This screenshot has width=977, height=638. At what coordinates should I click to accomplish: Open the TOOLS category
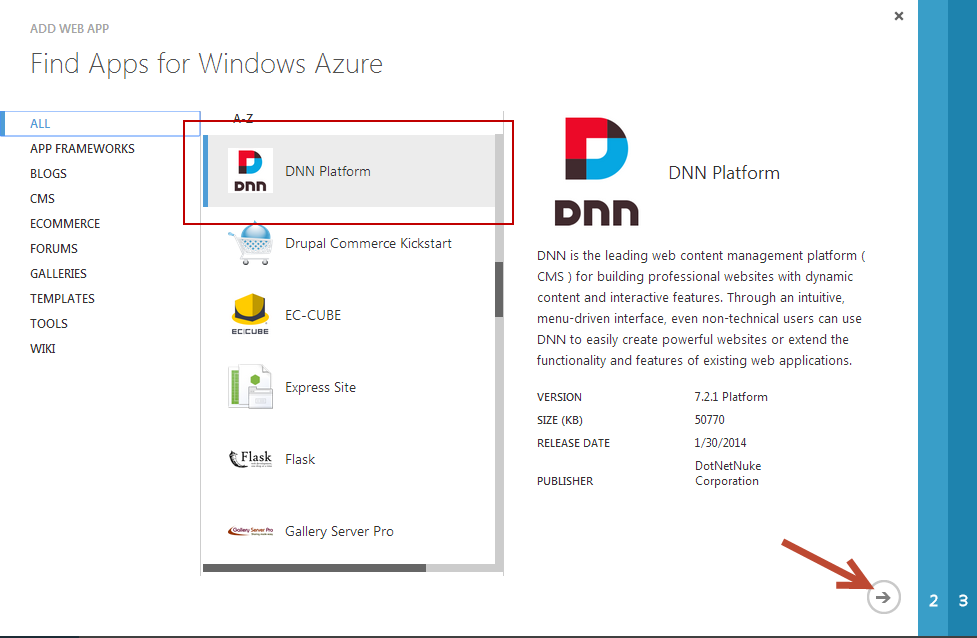[x=49, y=323]
